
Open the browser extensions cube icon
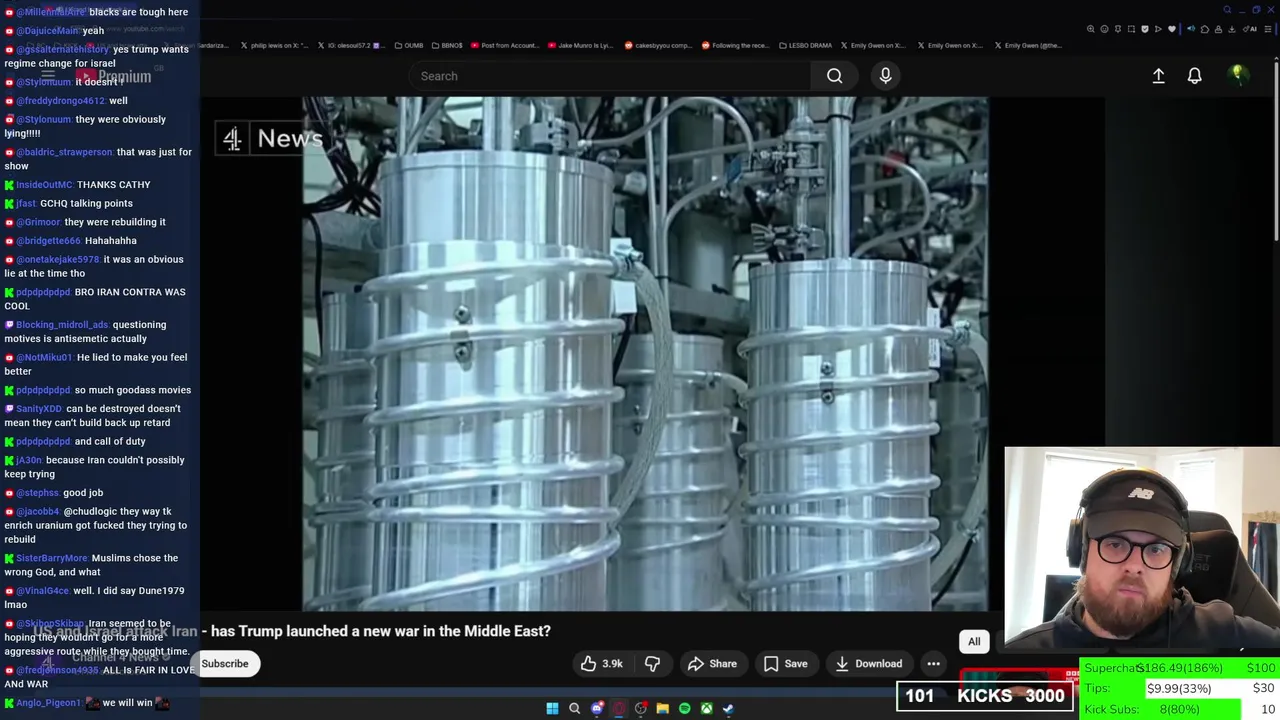click(1205, 29)
